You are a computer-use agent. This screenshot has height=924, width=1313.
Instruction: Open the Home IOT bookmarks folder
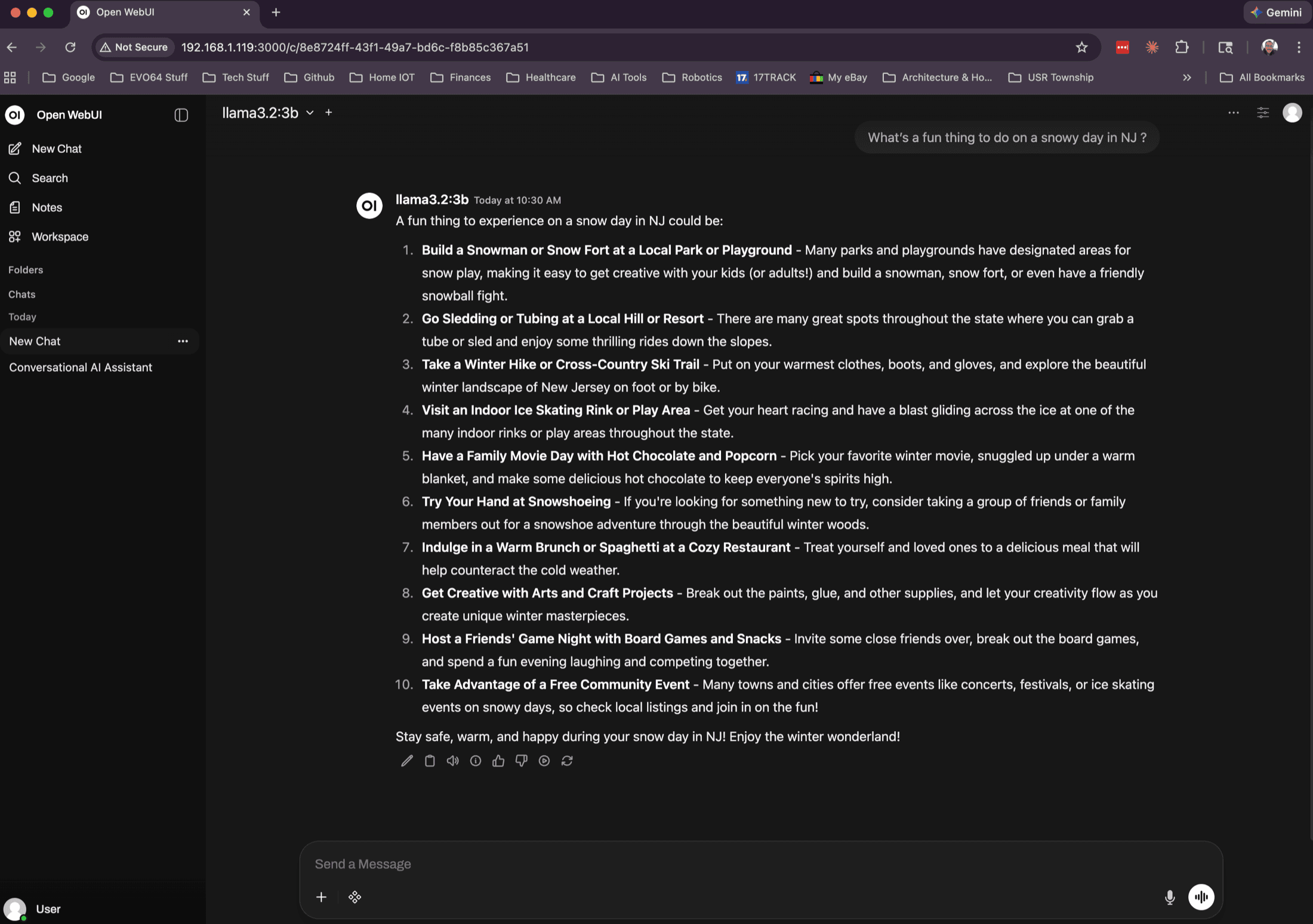pyautogui.click(x=382, y=77)
